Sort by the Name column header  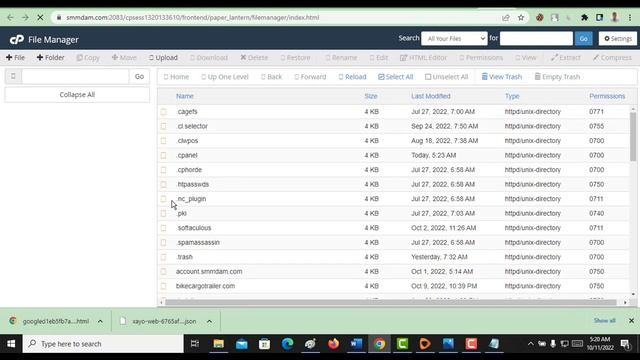tap(184, 96)
